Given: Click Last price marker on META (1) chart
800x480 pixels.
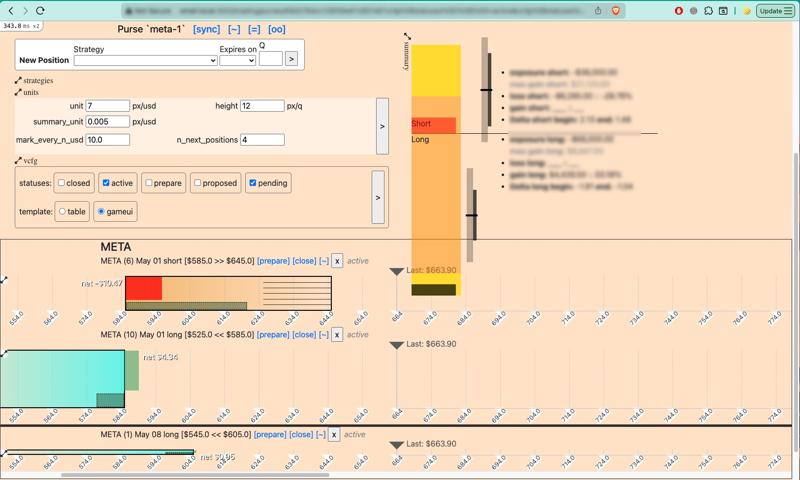Looking at the screenshot, I should click(x=396, y=445).
